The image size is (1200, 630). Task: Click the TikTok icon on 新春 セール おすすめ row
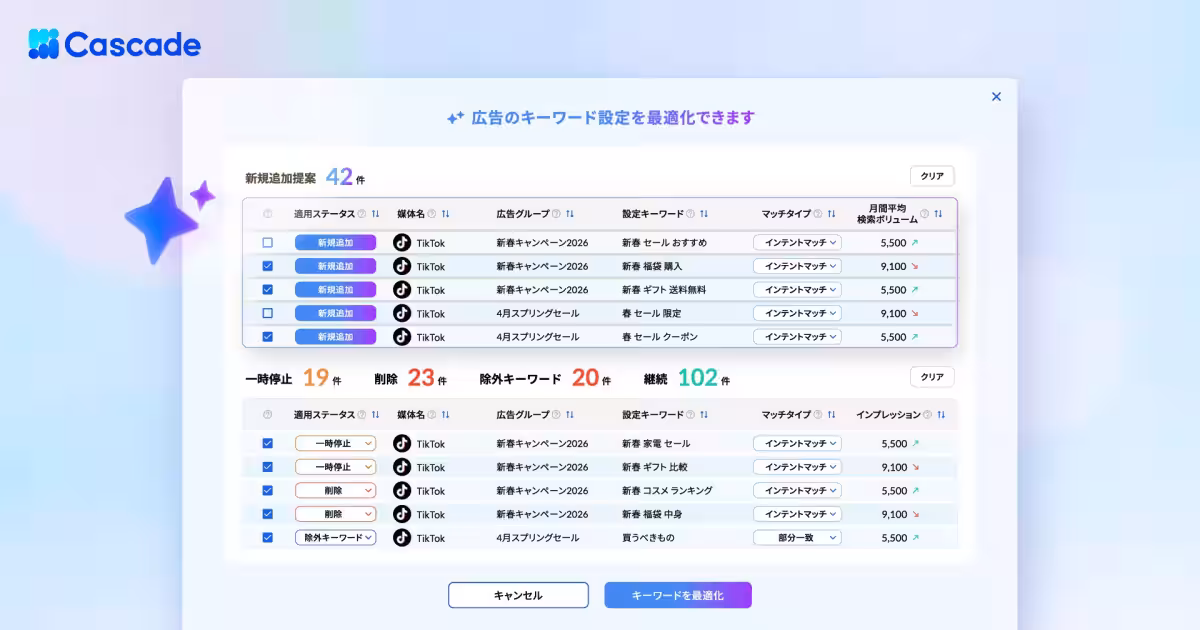point(404,242)
